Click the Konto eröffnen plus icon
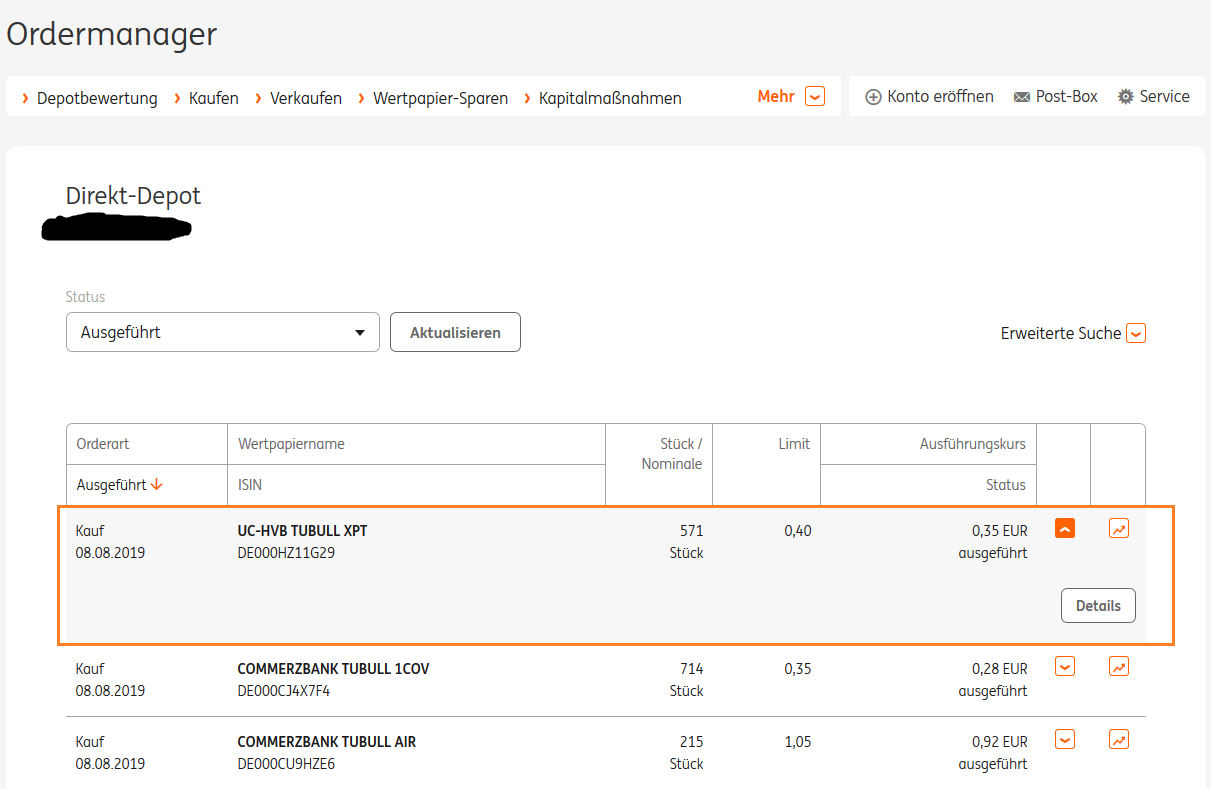 coord(873,97)
